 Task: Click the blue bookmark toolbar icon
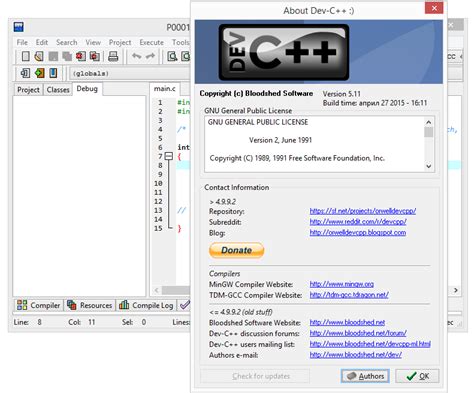[53, 73]
